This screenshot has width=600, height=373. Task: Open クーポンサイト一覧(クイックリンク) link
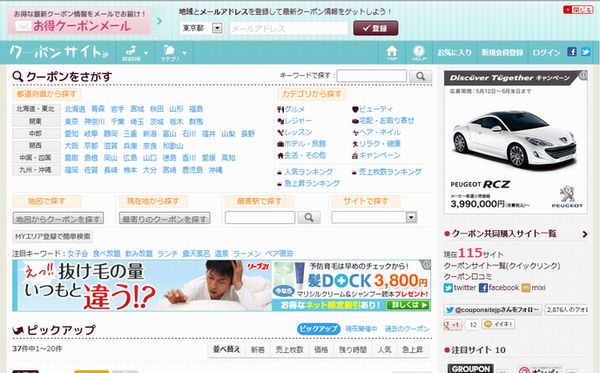click(x=502, y=265)
